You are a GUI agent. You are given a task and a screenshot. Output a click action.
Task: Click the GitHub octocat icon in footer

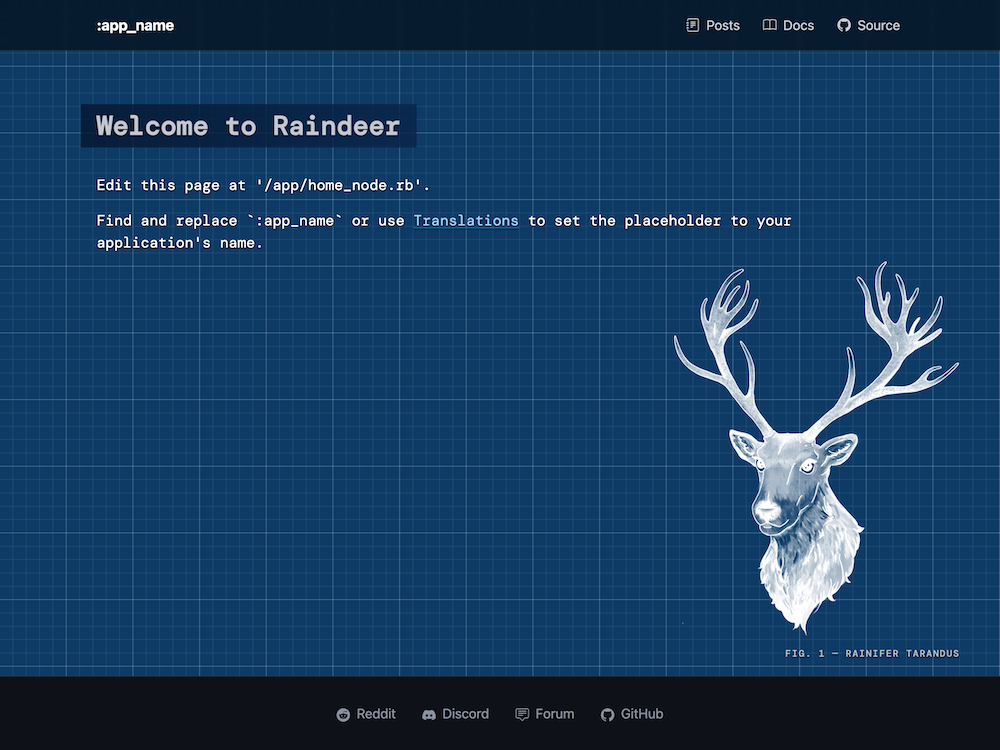point(607,715)
